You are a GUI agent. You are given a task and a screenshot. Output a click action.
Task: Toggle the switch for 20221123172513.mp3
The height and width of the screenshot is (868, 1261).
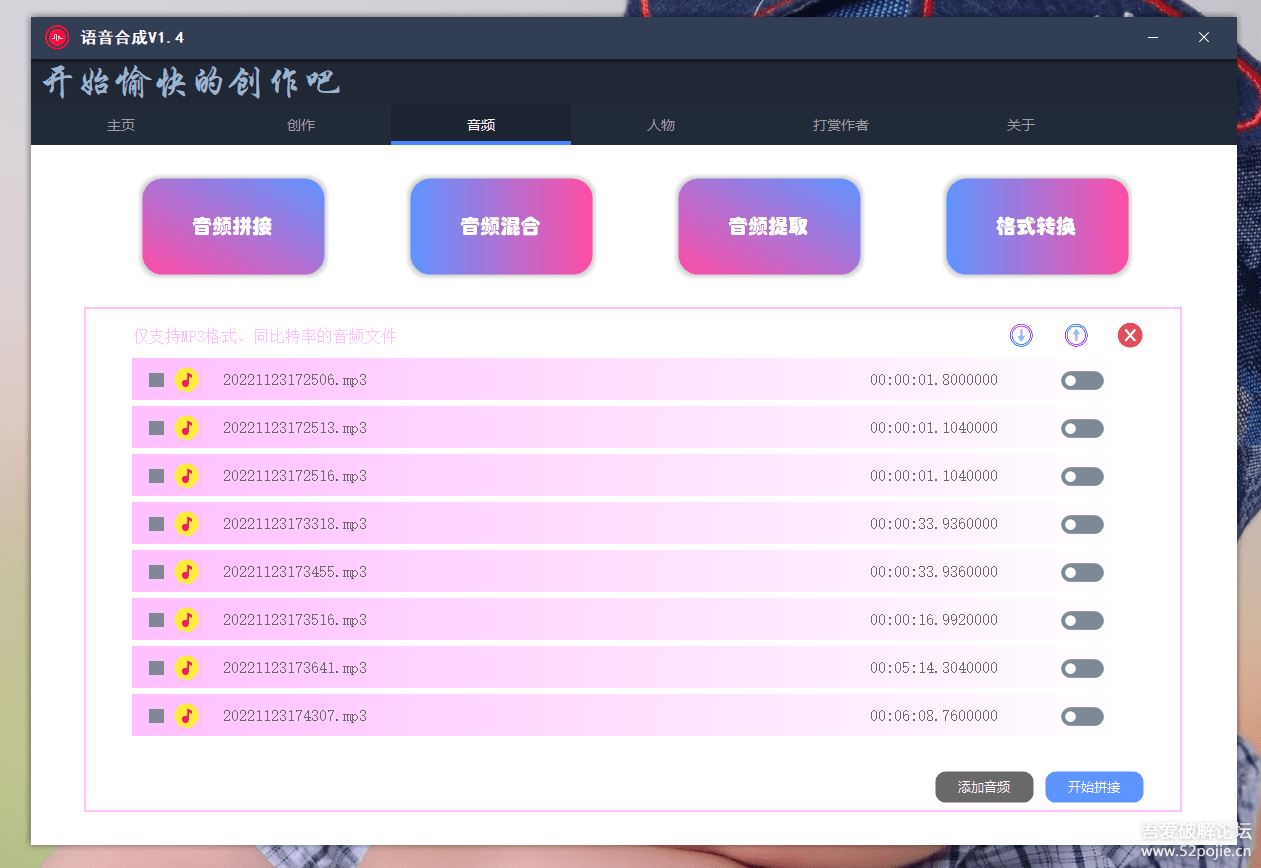point(1082,429)
